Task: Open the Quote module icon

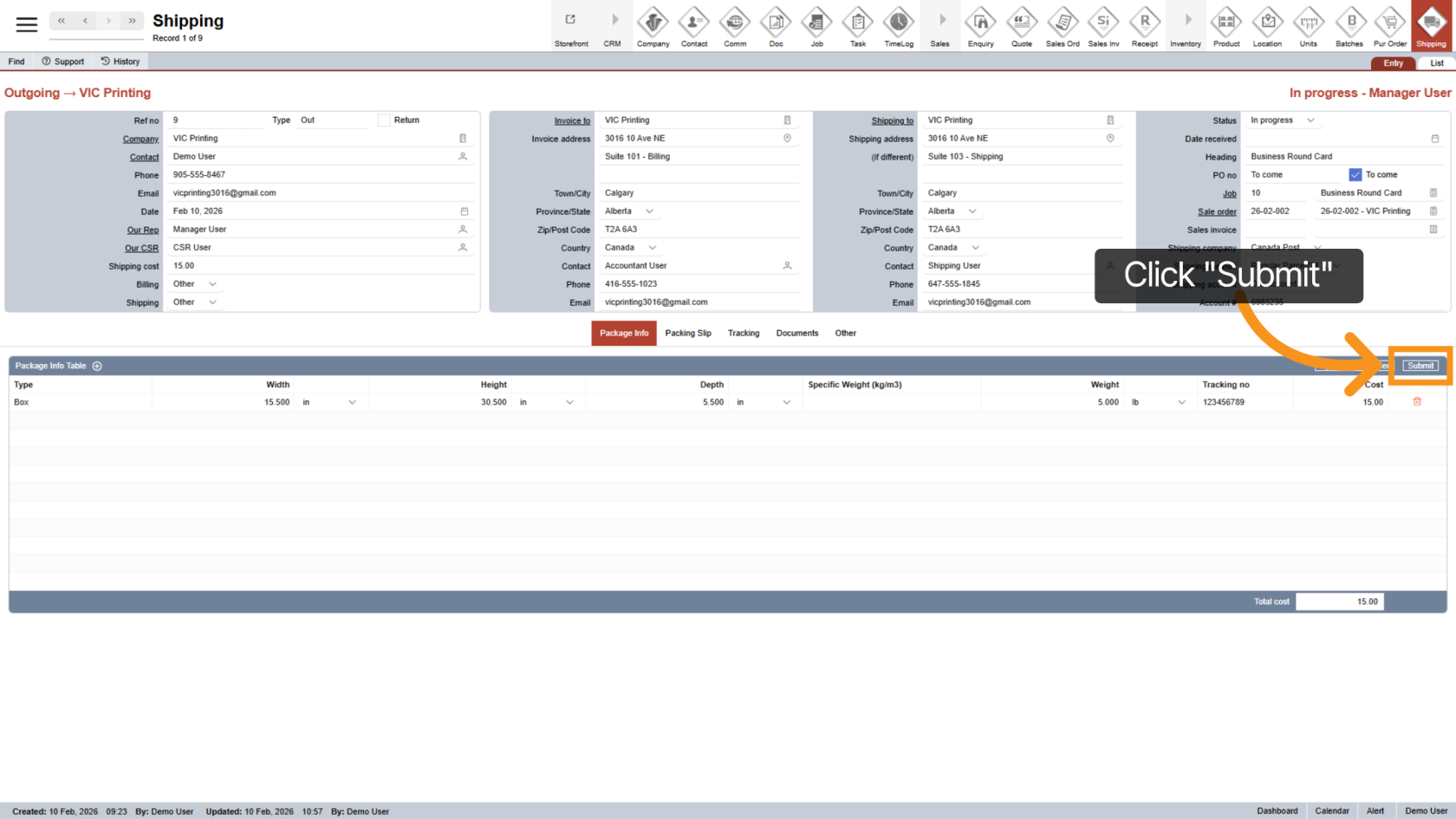Action: tap(1021, 26)
